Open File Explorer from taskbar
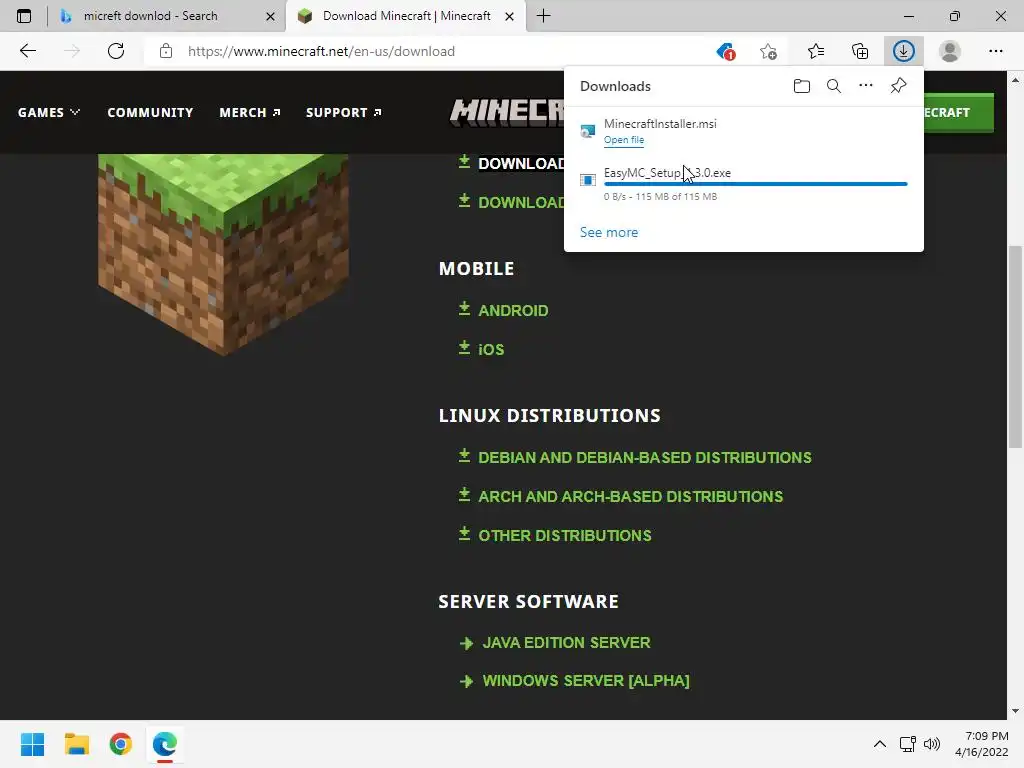 [x=76, y=744]
